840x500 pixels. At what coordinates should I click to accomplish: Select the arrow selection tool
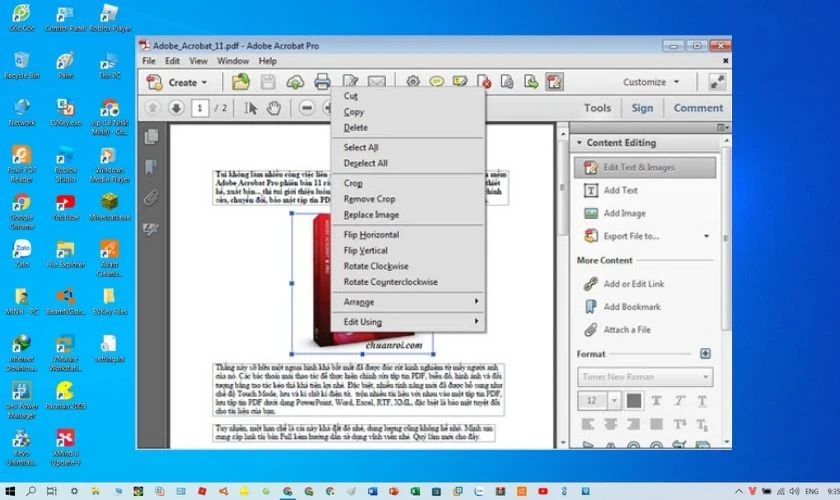[250, 108]
